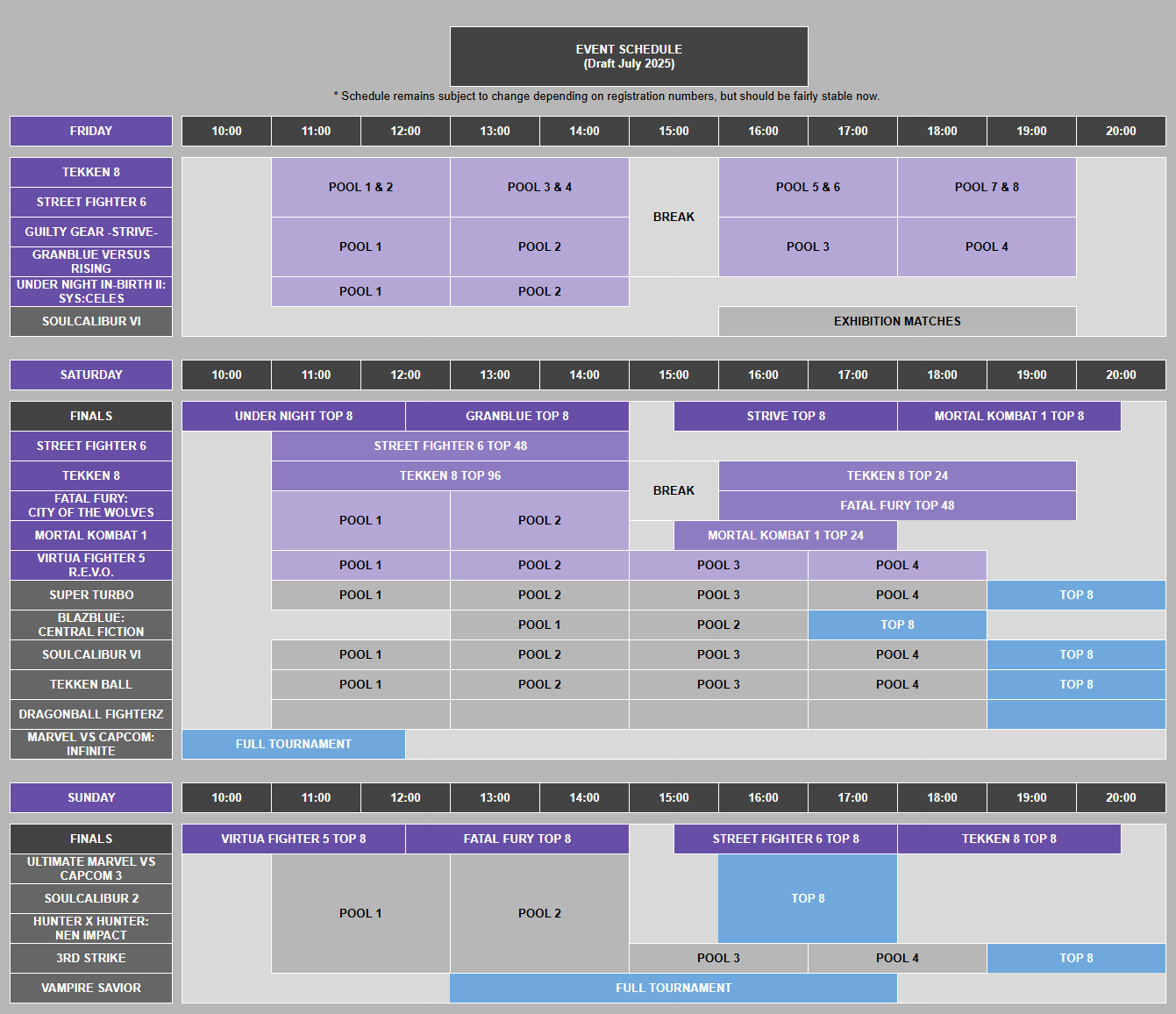Click UNDER NIGHT TOP 8 on Saturday
Screen dimensions: 1176x1014
tap(293, 416)
